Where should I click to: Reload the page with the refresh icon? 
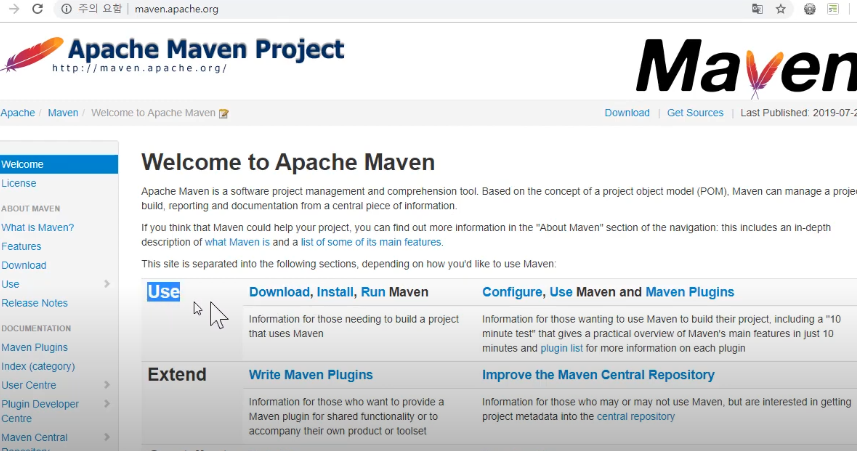point(38,9)
